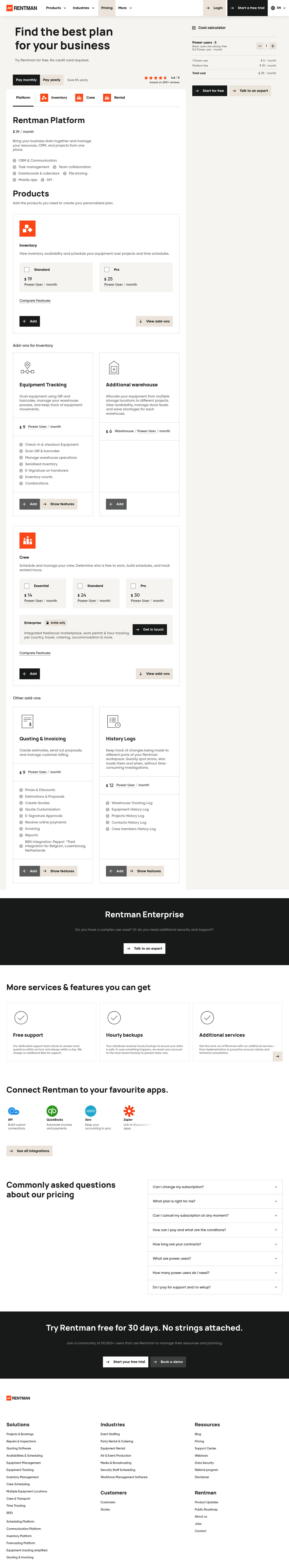Switch billing to Pay yearly

click(52, 80)
